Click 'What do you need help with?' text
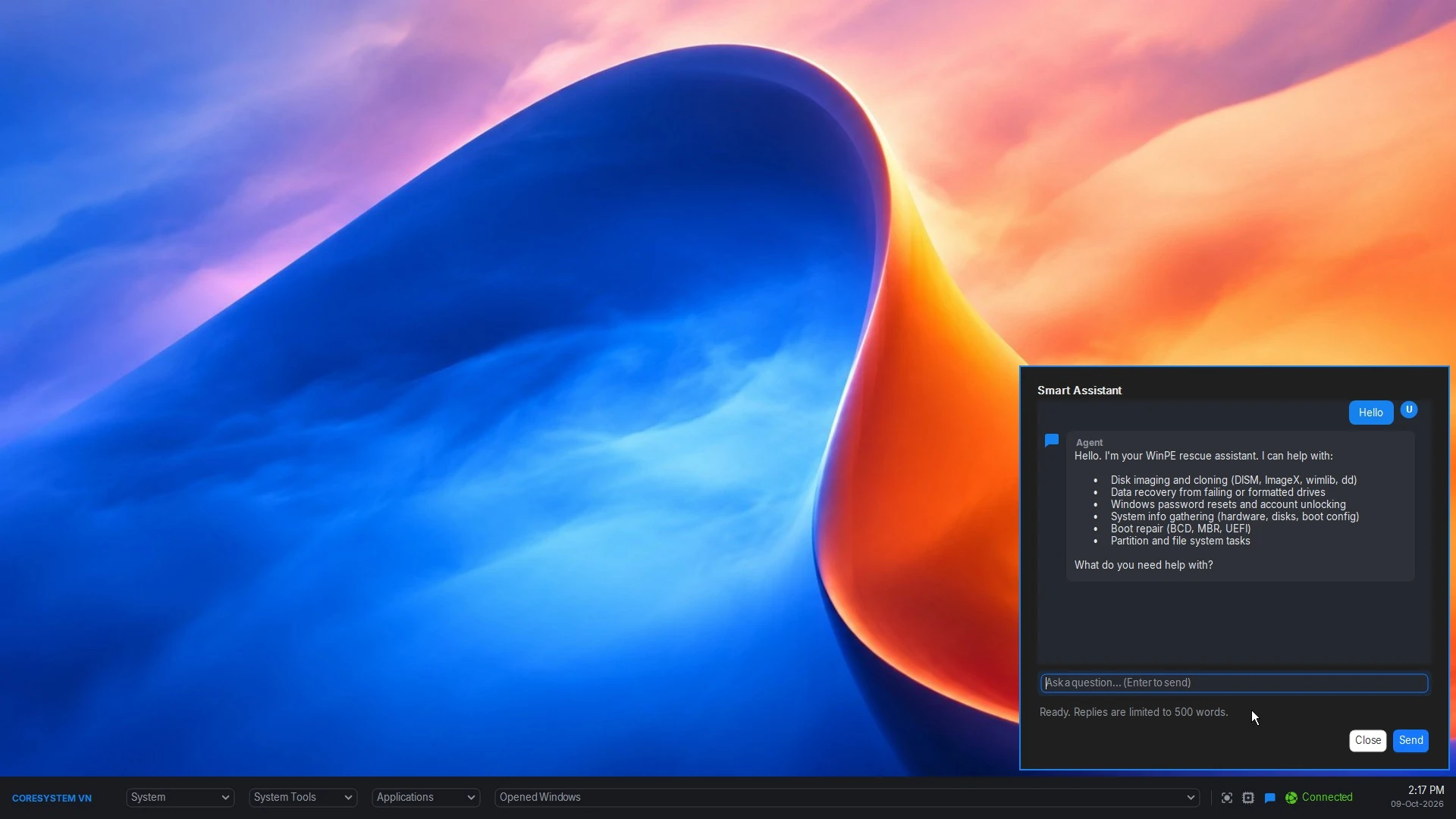1456x819 pixels. 1144,565
